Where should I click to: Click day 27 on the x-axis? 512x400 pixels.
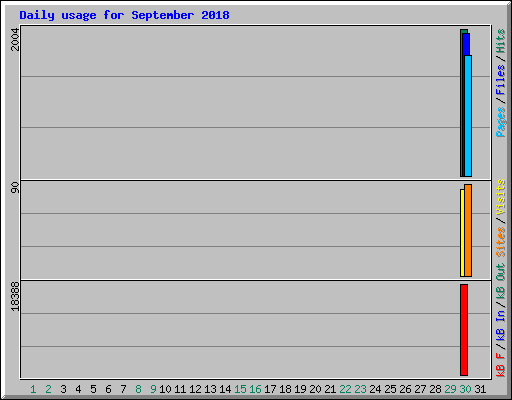pos(420,389)
